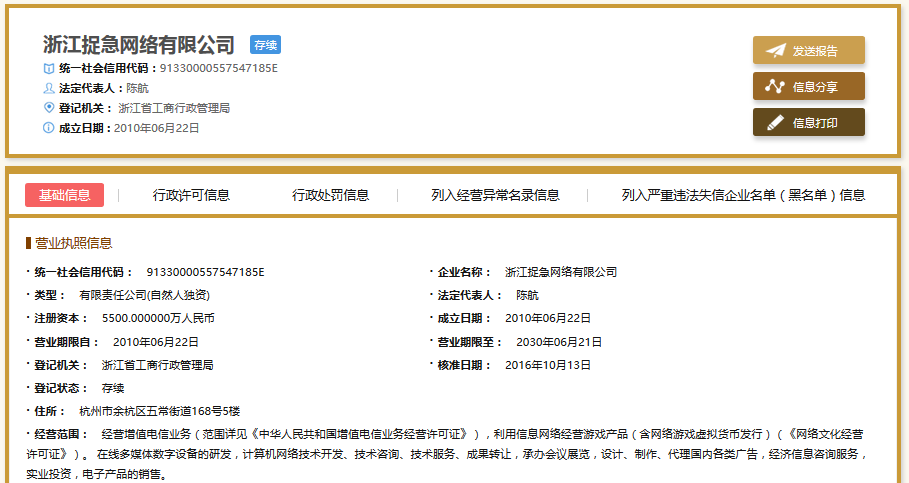Click the credit code book icon
This screenshot has height=483, width=909.
(48, 68)
